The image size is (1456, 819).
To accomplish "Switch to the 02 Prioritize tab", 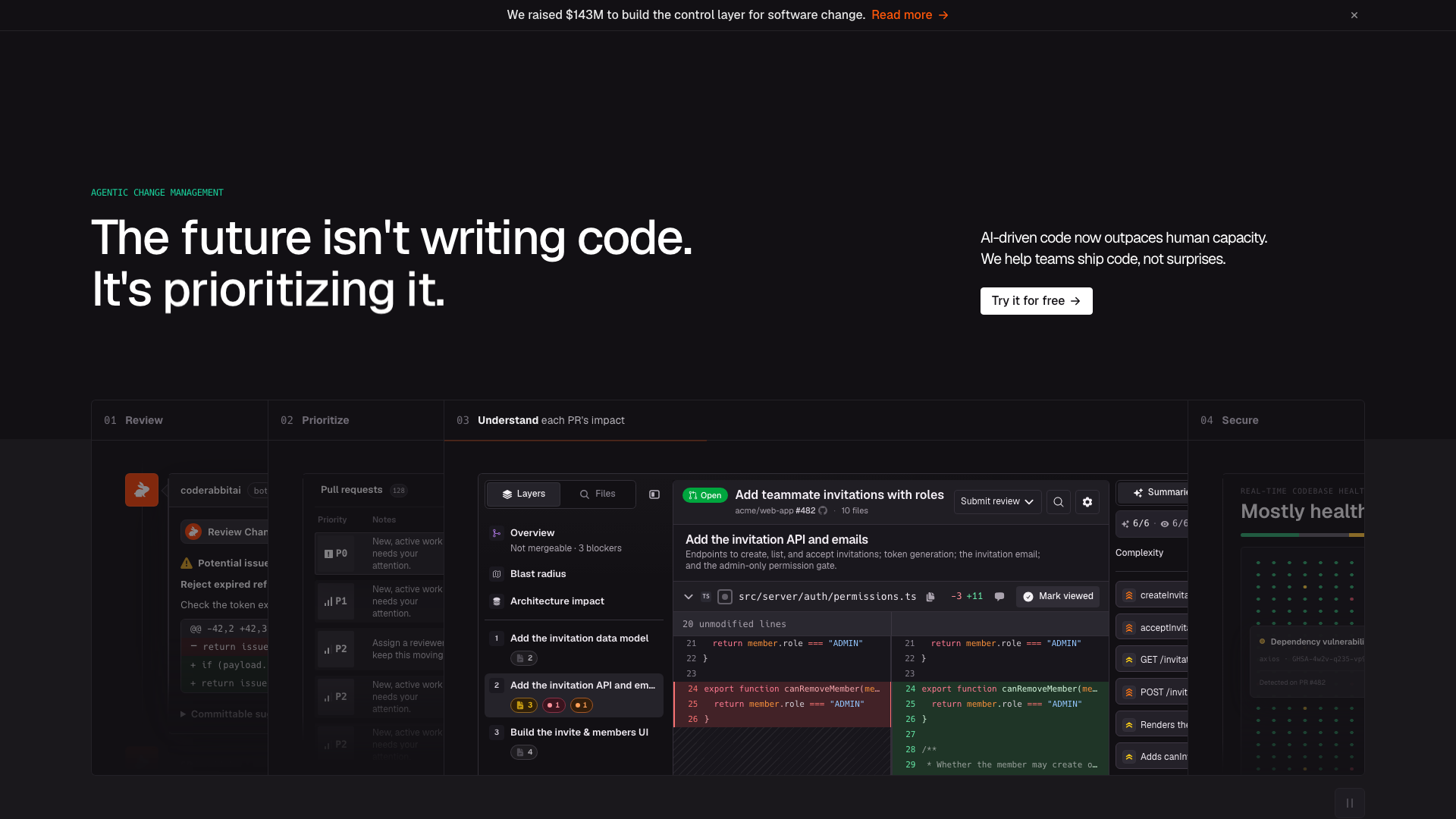I will pos(356,420).
